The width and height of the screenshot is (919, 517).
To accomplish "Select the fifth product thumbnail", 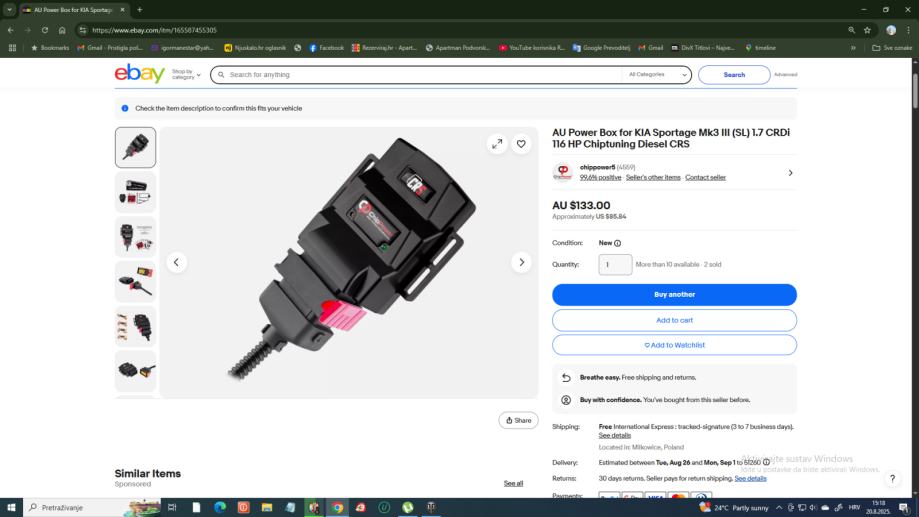I will (x=135, y=326).
